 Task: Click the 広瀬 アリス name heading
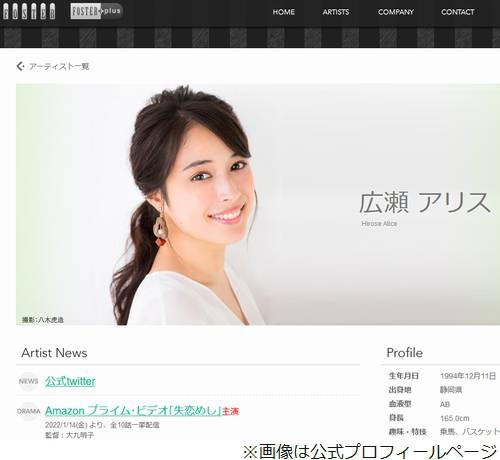coord(425,202)
